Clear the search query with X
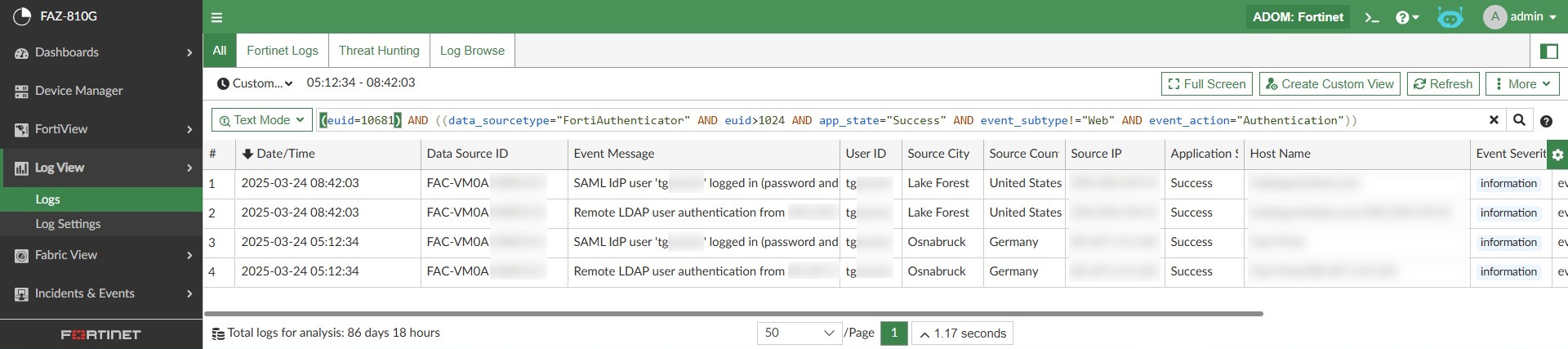 pos(1494,120)
